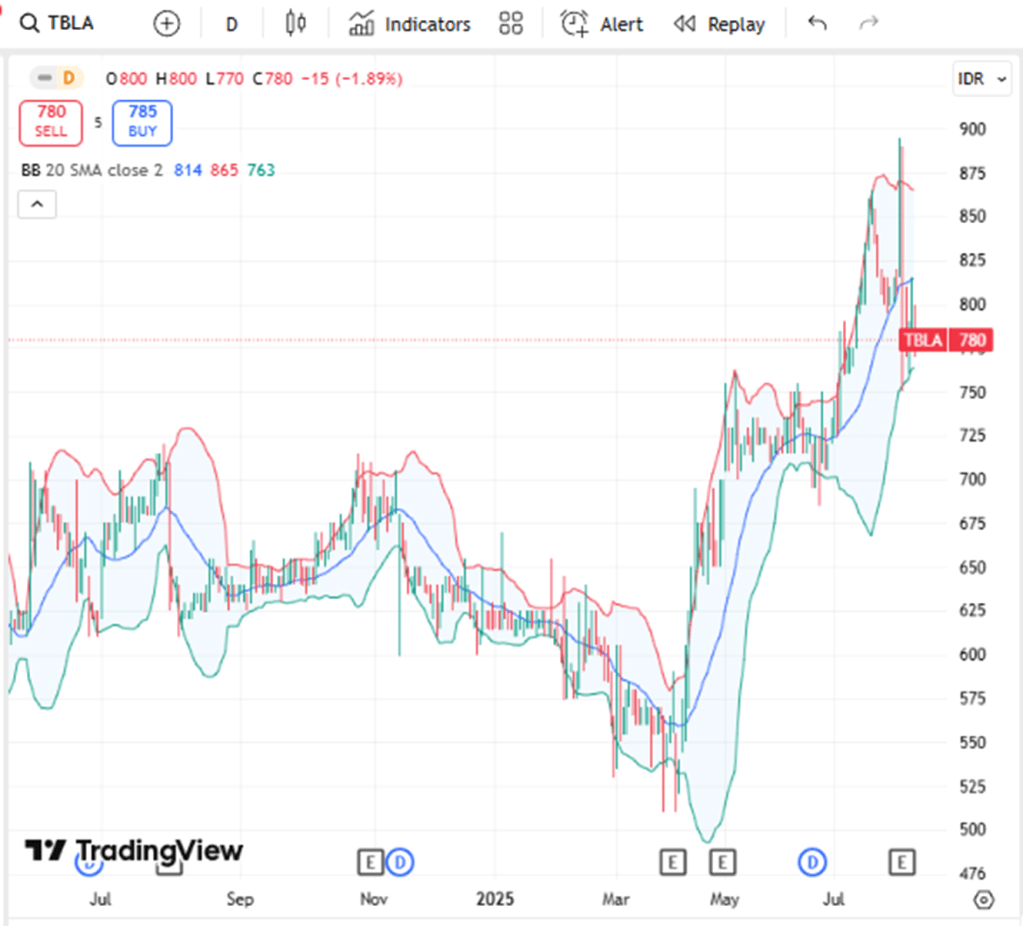1023x926 pixels.
Task: Click the add symbol plus icon
Action: [x=166, y=24]
